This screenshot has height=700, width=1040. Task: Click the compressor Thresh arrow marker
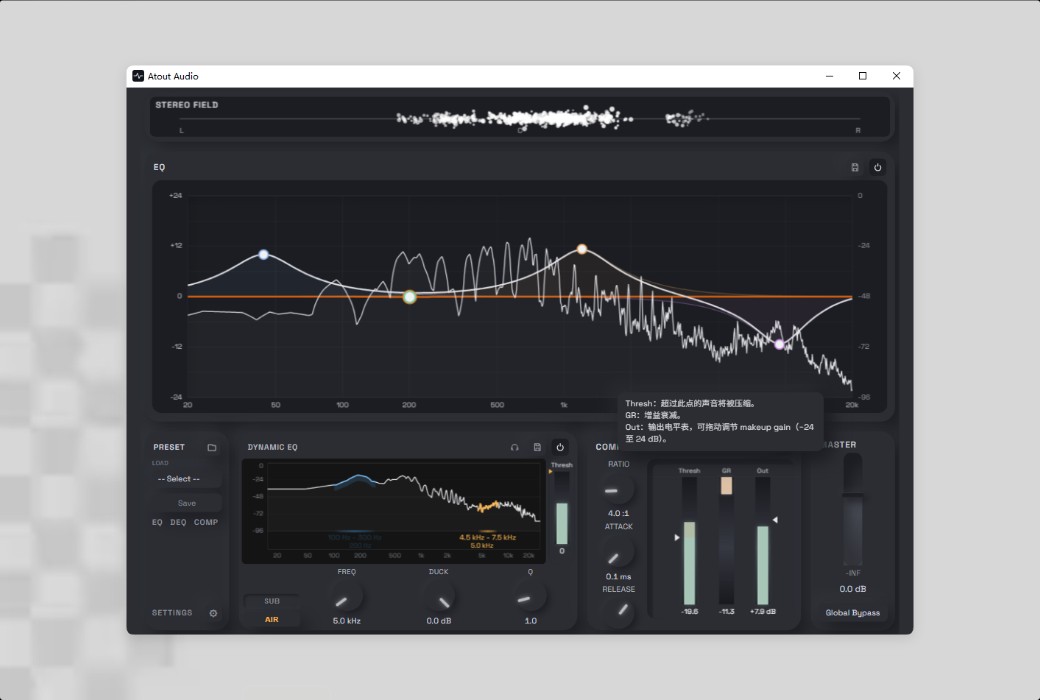click(x=677, y=537)
